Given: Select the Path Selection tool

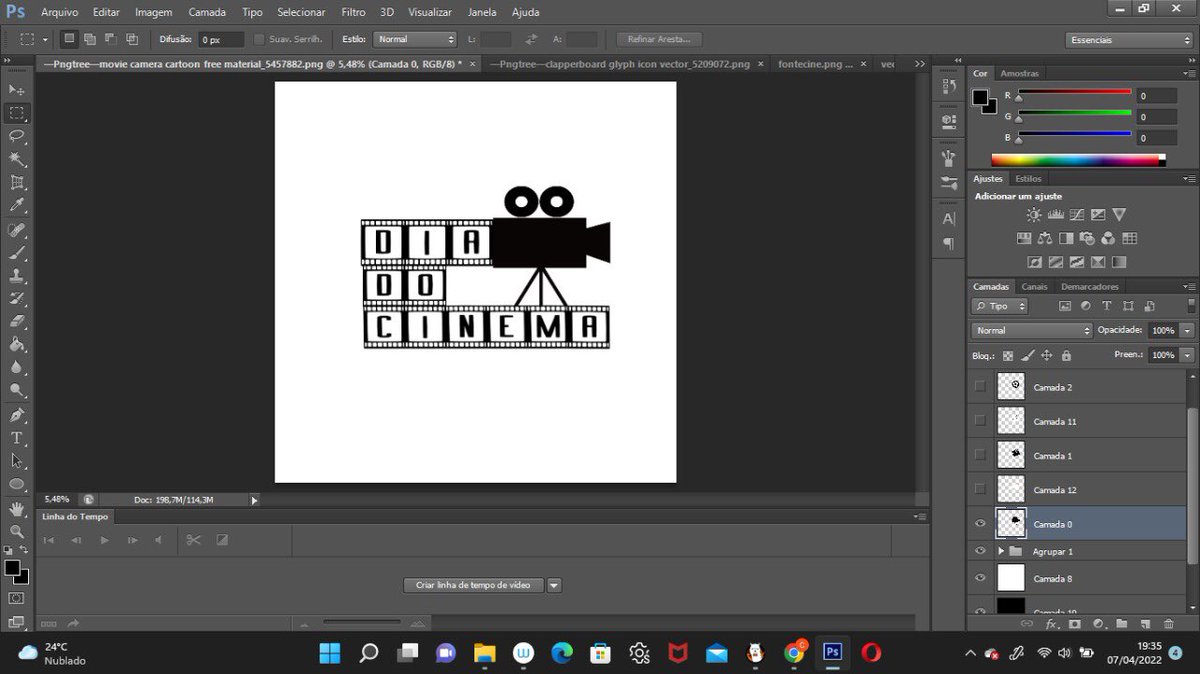Looking at the screenshot, I should tap(17, 461).
